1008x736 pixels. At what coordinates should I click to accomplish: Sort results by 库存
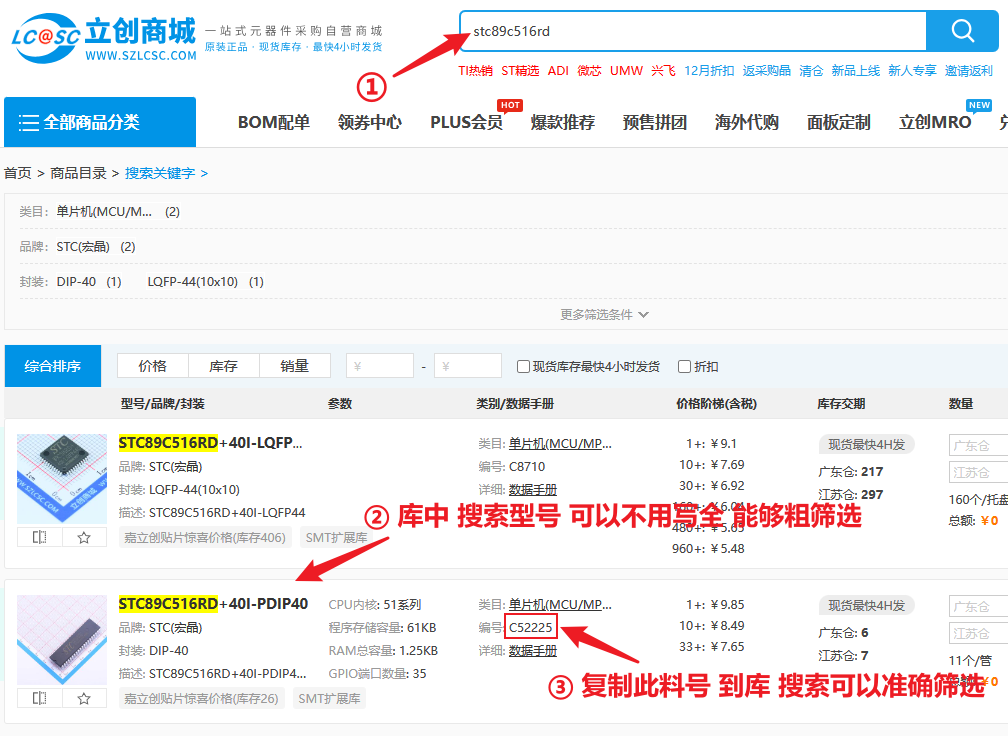[224, 366]
